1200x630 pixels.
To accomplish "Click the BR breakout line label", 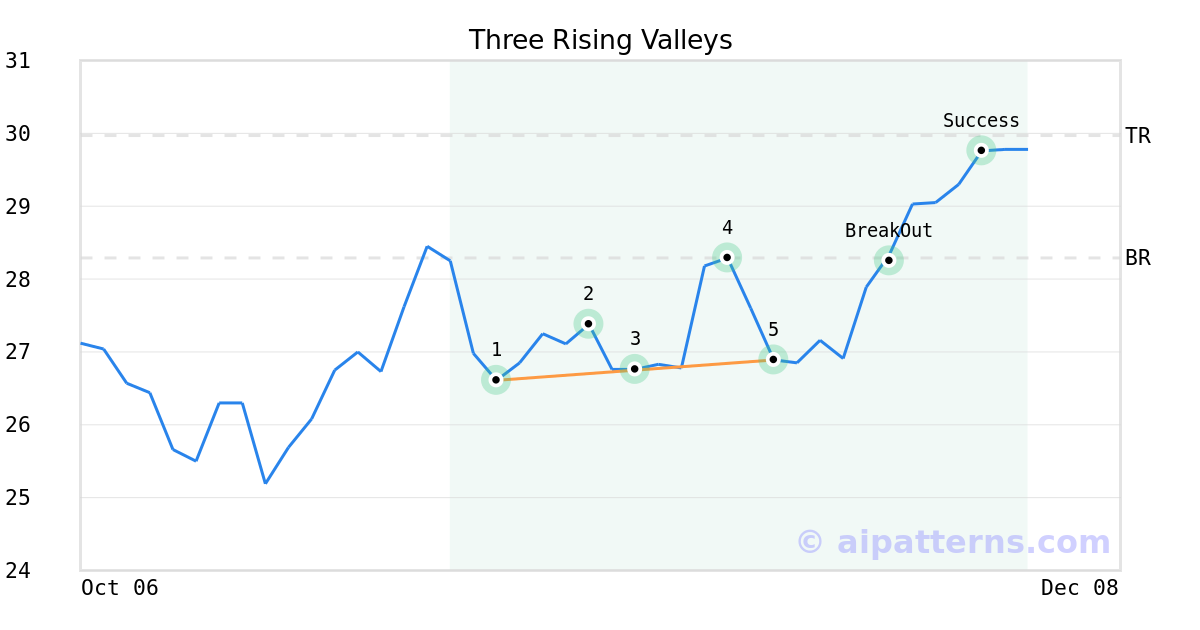I will (1138, 258).
